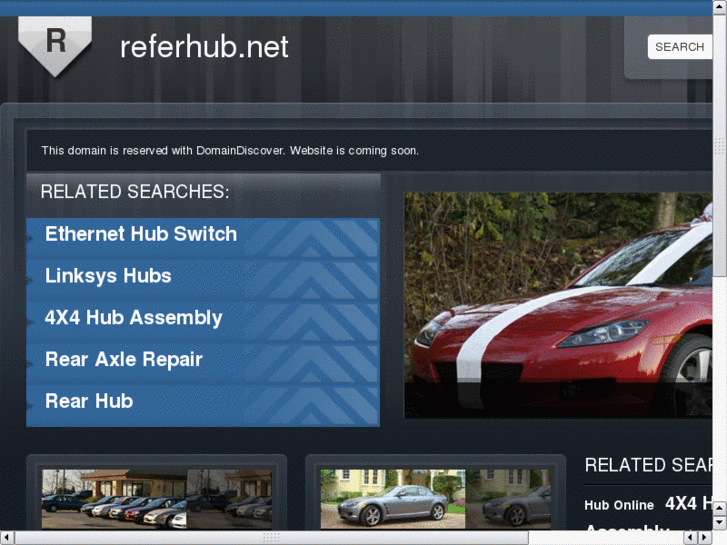This screenshot has height=545, width=727.
Task: Open the Linksys Hubs related search
Action: 108,276
